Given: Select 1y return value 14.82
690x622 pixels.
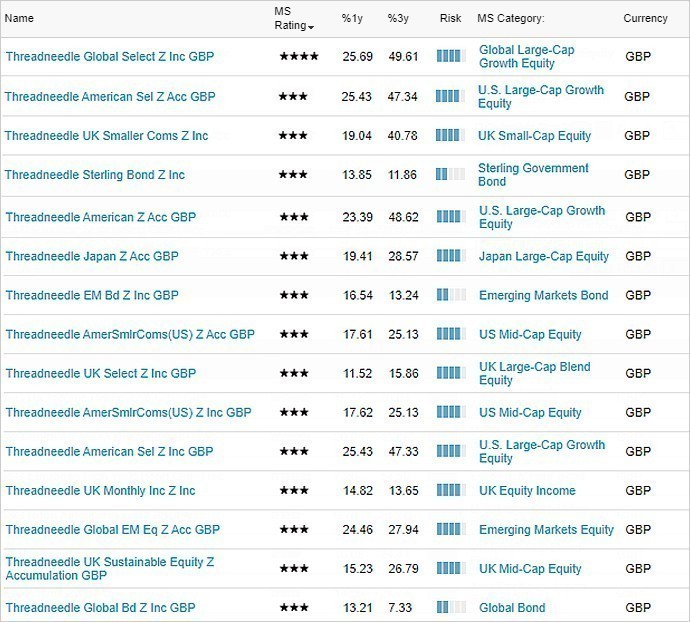Looking at the screenshot, I should 358,490.
